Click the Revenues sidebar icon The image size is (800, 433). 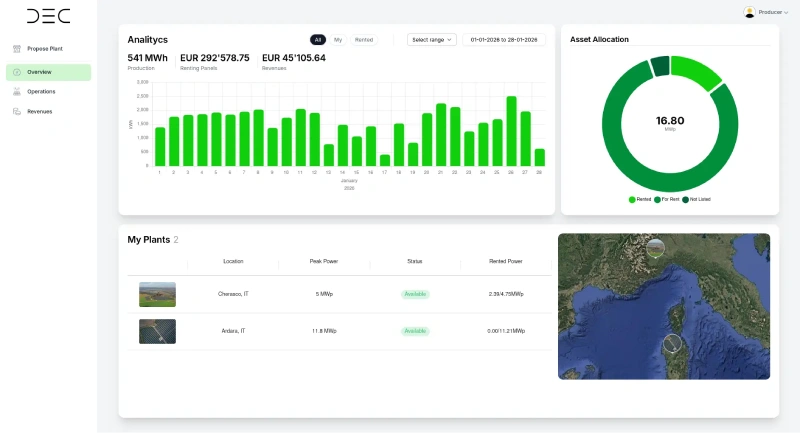pos(17,112)
